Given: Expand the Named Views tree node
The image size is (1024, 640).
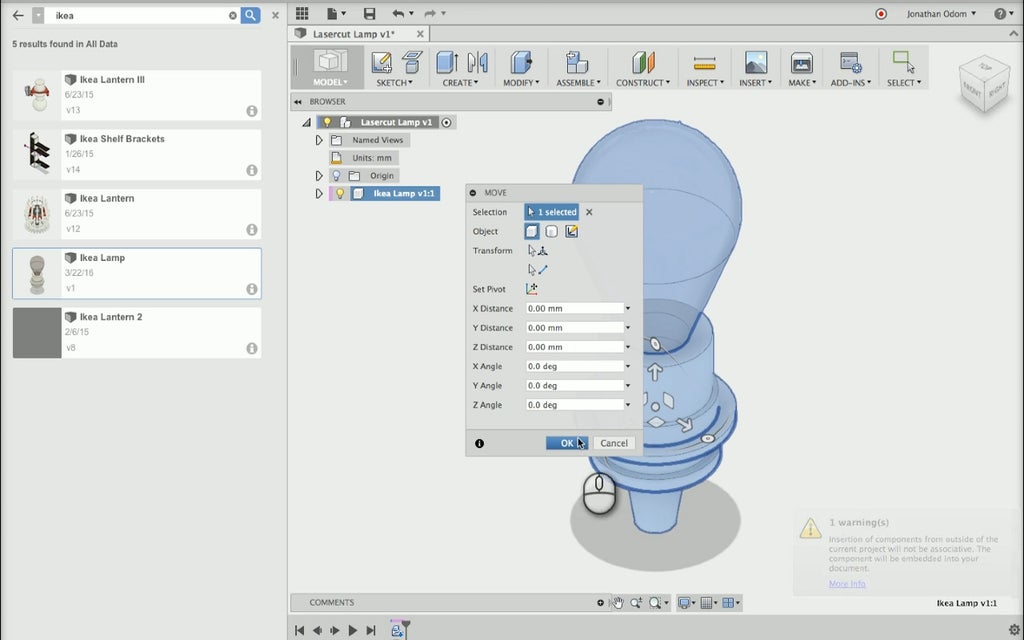Looking at the screenshot, I should coord(319,141).
